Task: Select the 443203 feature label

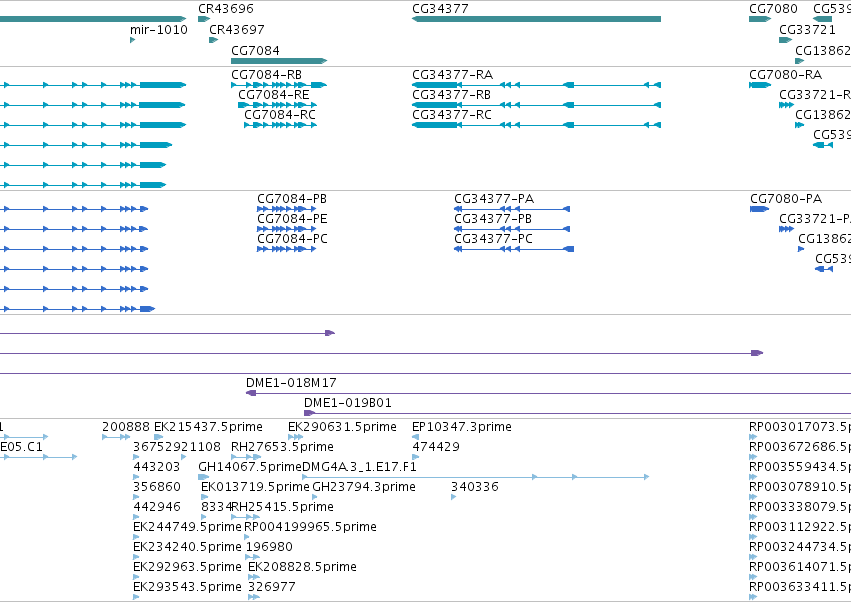Action: point(156,467)
